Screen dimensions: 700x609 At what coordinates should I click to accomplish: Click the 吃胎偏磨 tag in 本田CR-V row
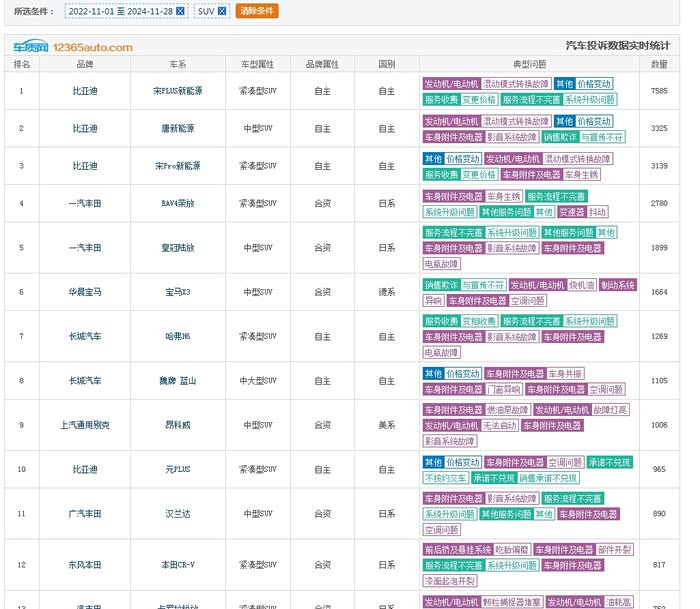[512, 550]
